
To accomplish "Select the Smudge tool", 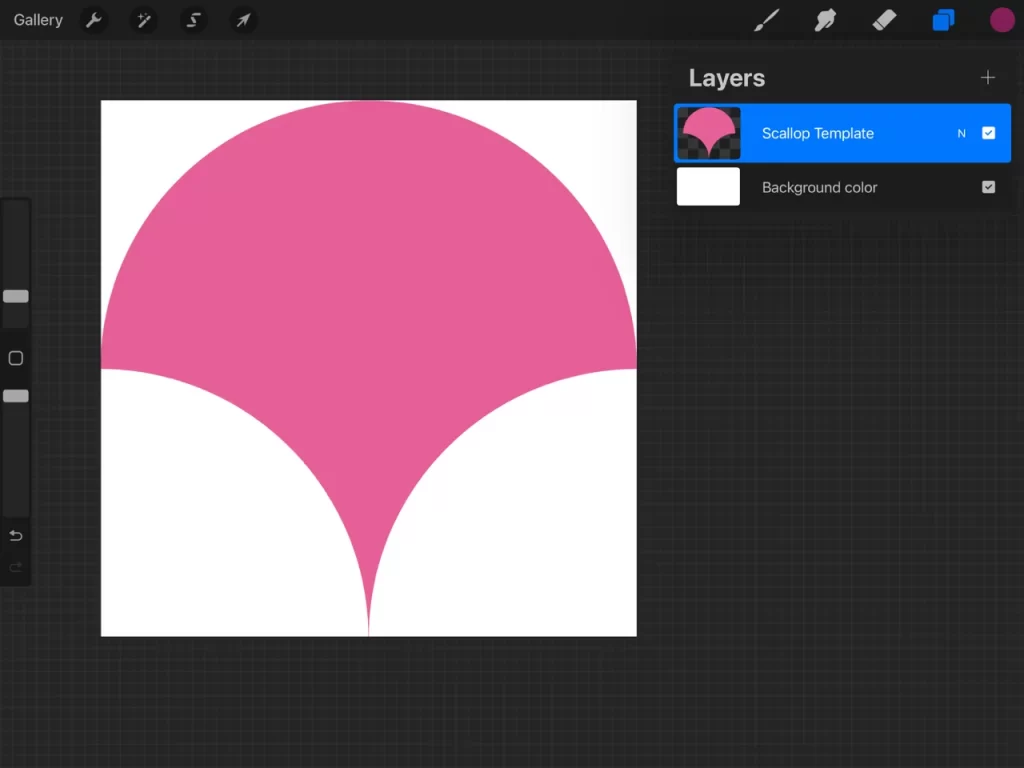I will 825,20.
